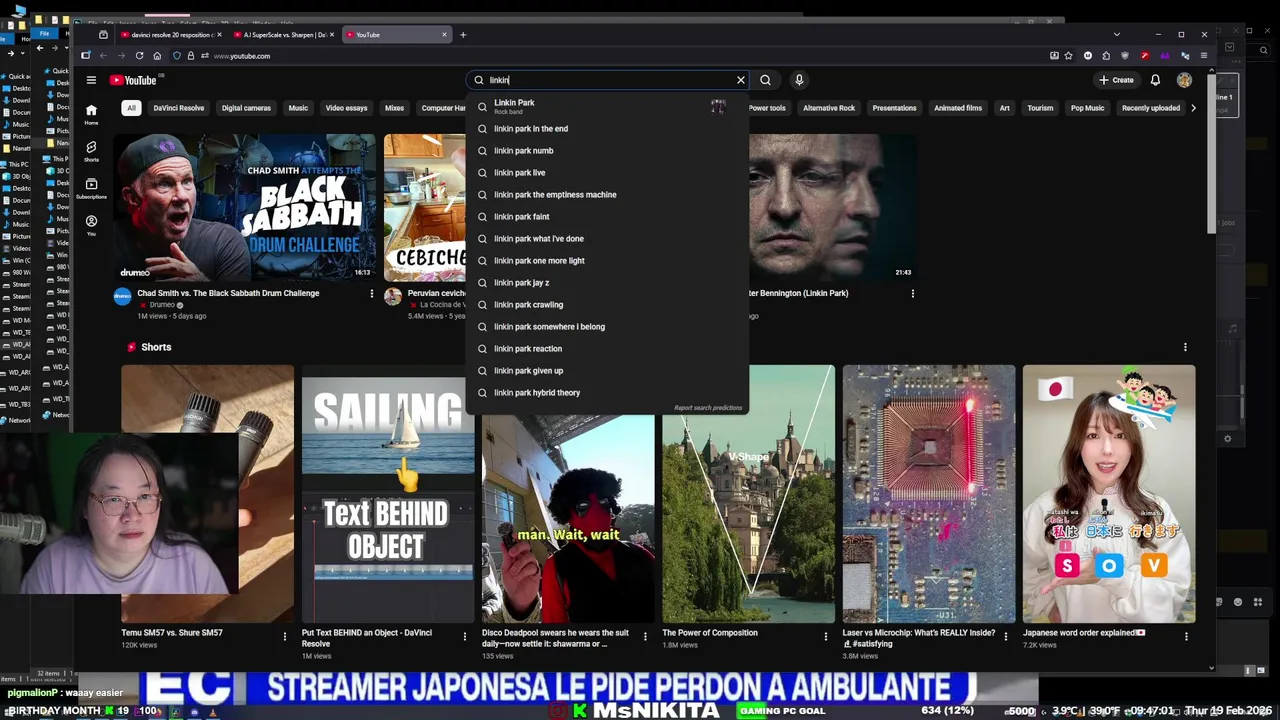1280x720 pixels.
Task: Open options for Chester Bennington video
Action: 912,294
